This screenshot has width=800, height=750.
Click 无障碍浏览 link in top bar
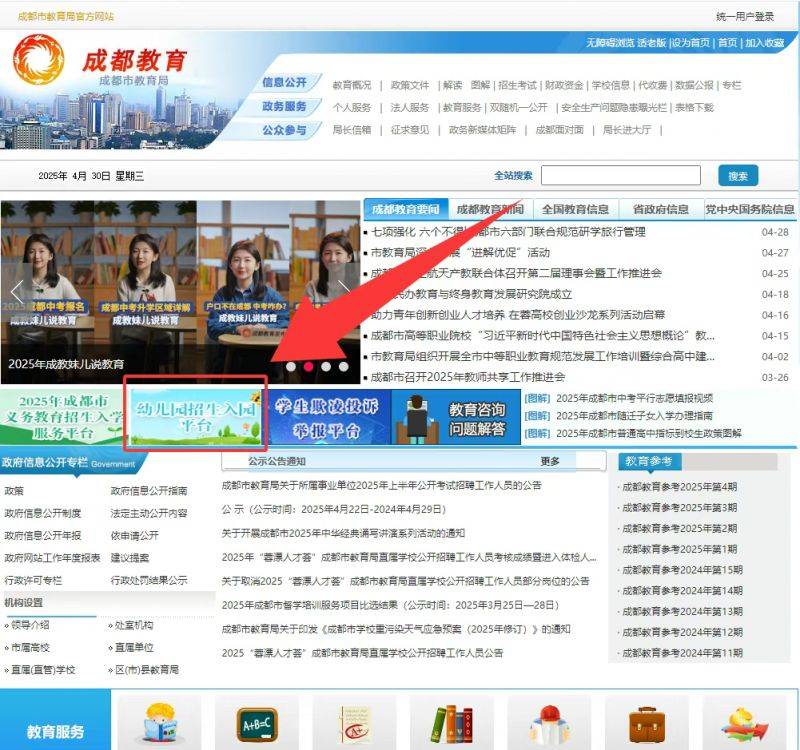[610, 43]
